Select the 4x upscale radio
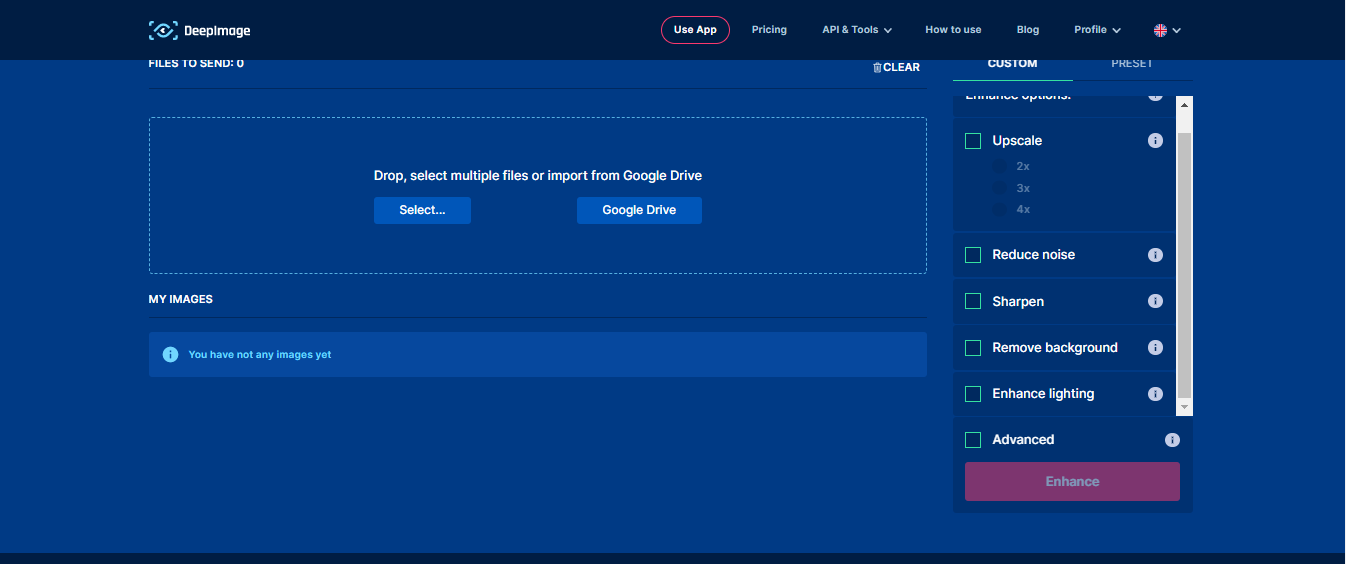The width and height of the screenshot is (1346, 564). click(999, 209)
